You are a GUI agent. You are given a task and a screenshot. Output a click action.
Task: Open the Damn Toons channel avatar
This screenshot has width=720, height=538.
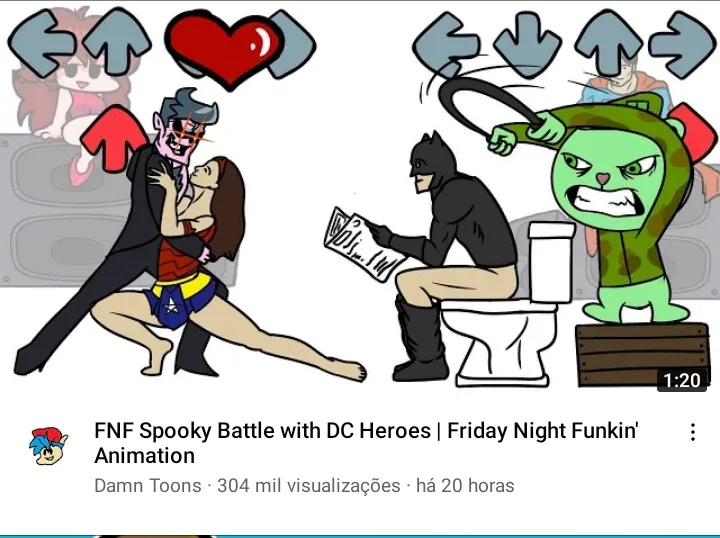pyautogui.click(x=49, y=446)
